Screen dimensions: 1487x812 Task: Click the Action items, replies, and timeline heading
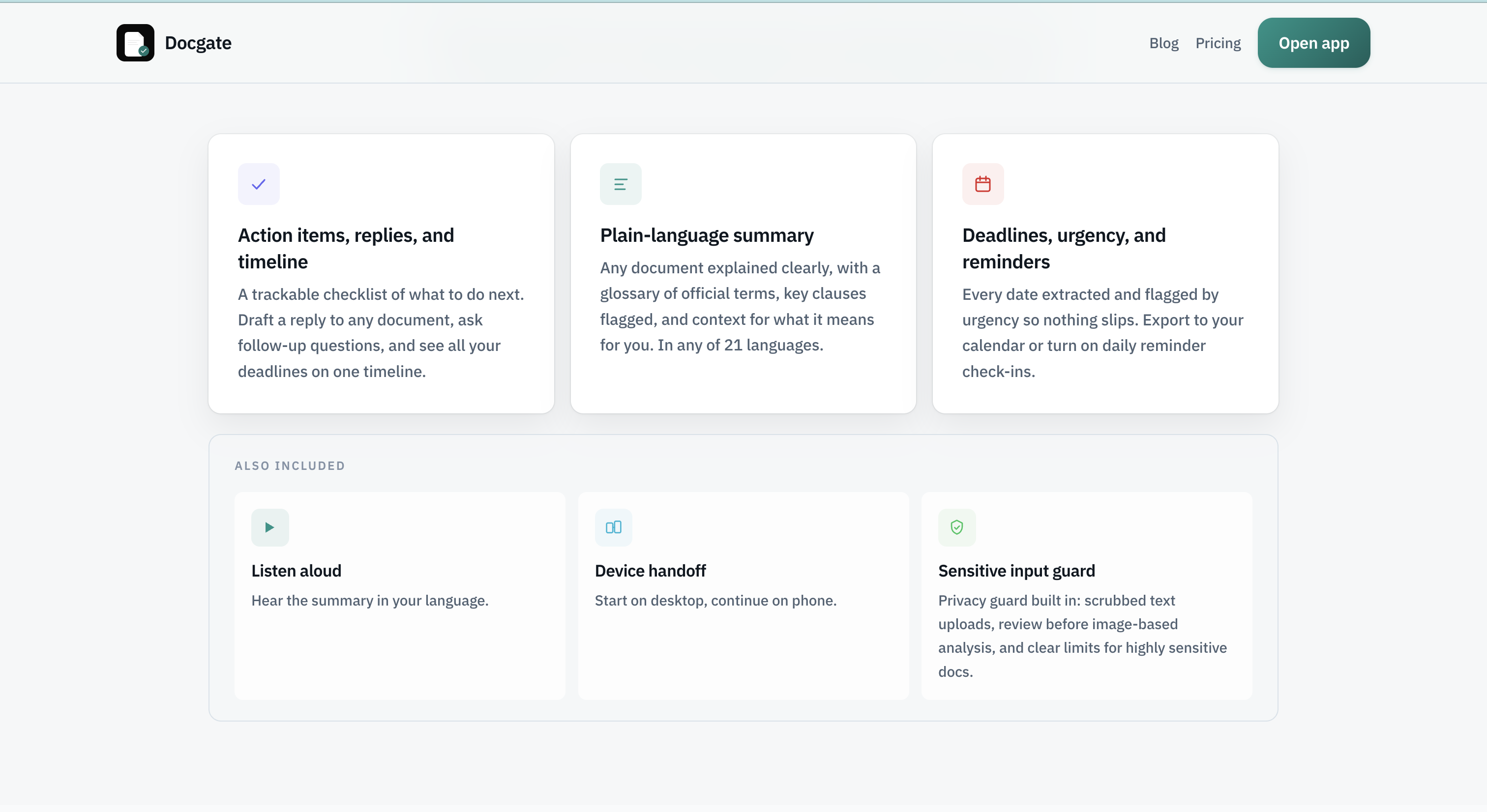click(x=346, y=248)
